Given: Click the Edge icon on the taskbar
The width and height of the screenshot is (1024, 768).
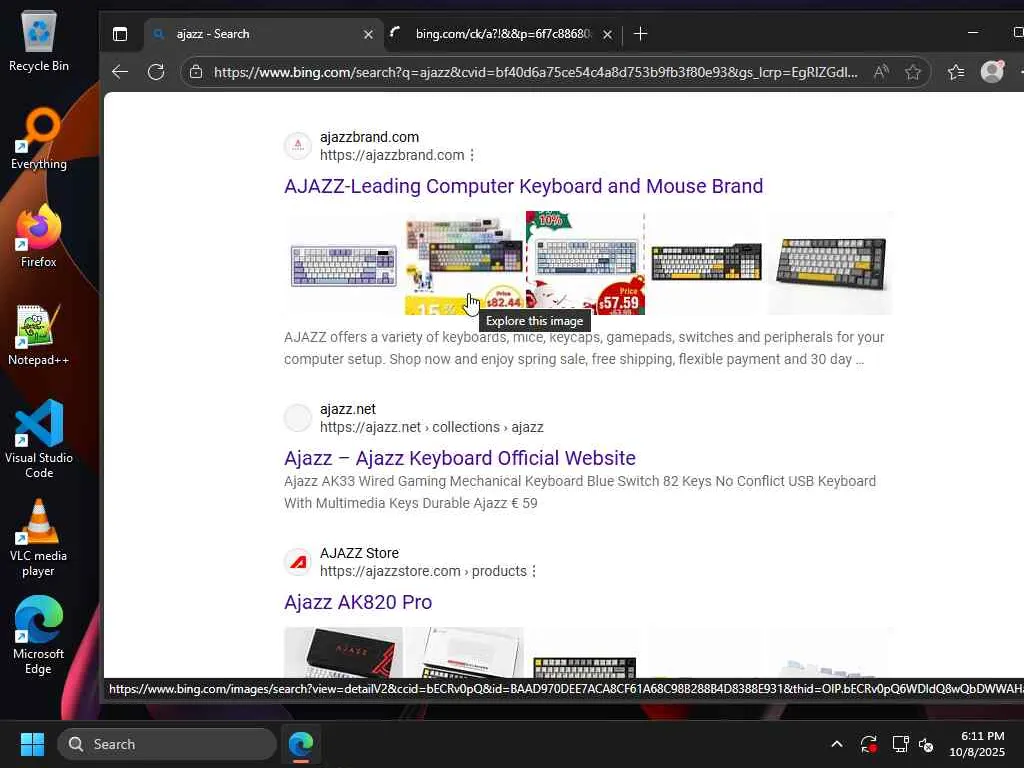Looking at the screenshot, I should point(301,744).
